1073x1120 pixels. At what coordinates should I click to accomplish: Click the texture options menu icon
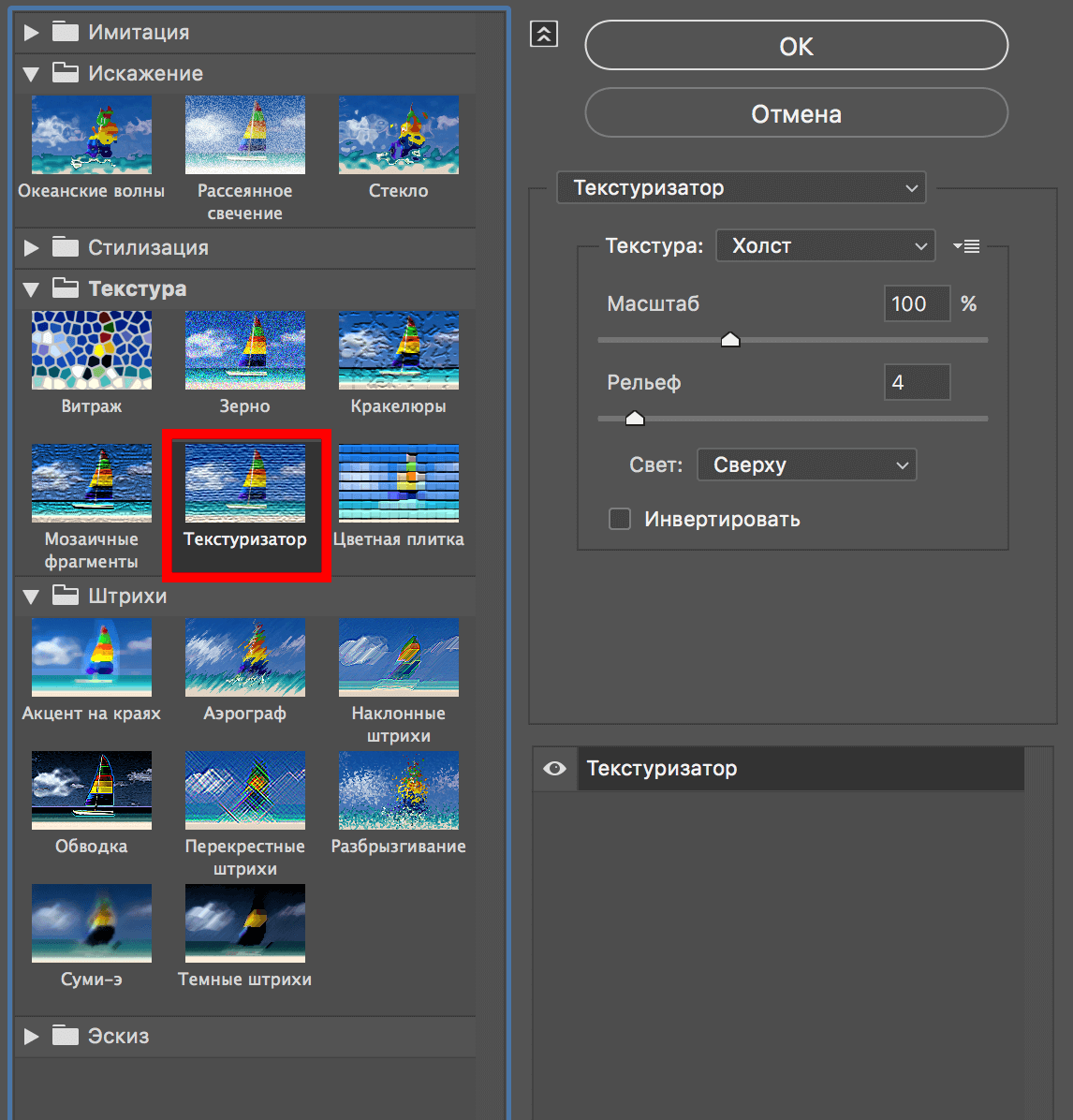click(x=966, y=246)
